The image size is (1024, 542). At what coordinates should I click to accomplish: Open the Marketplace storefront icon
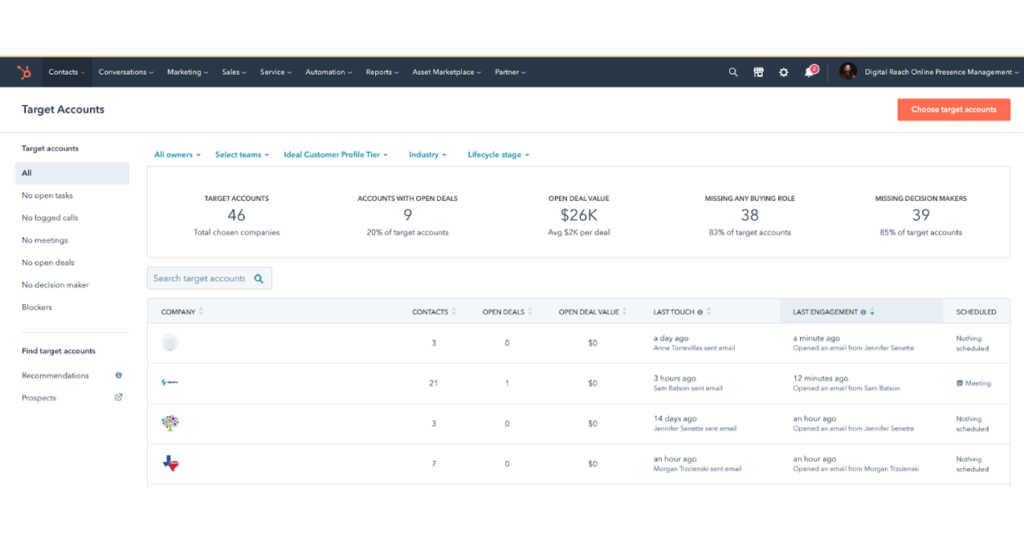click(758, 72)
